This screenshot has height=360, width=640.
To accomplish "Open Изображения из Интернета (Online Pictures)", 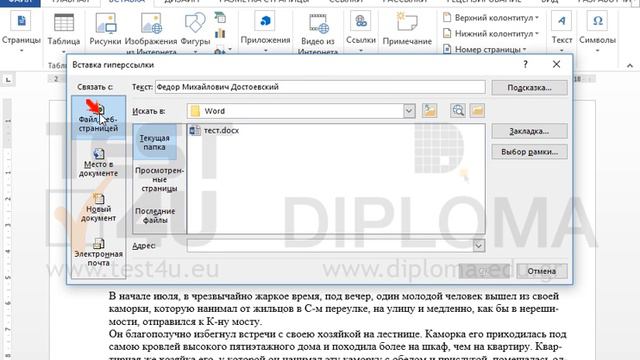I will (151, 33).
